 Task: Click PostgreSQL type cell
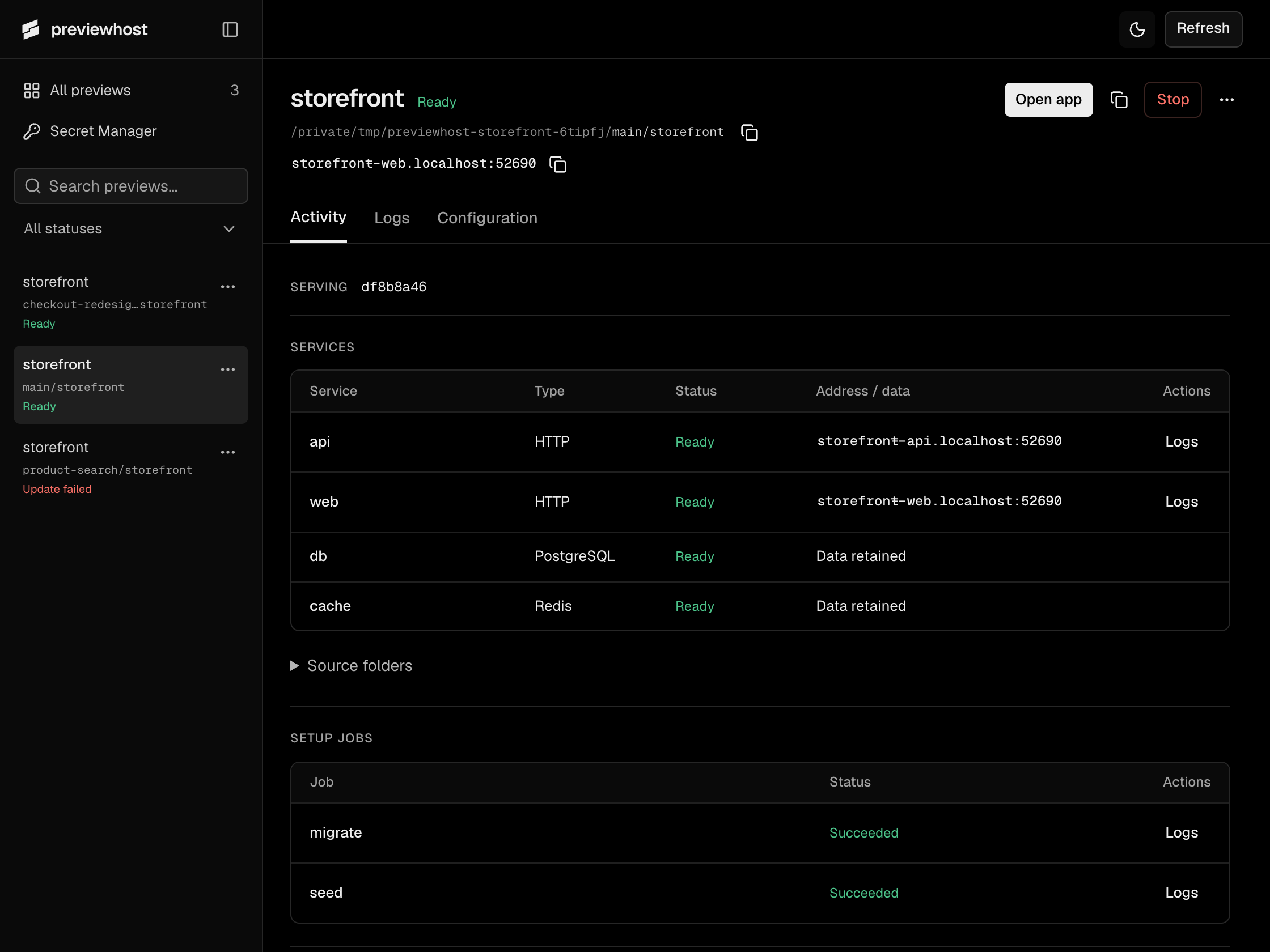(574, 556)
